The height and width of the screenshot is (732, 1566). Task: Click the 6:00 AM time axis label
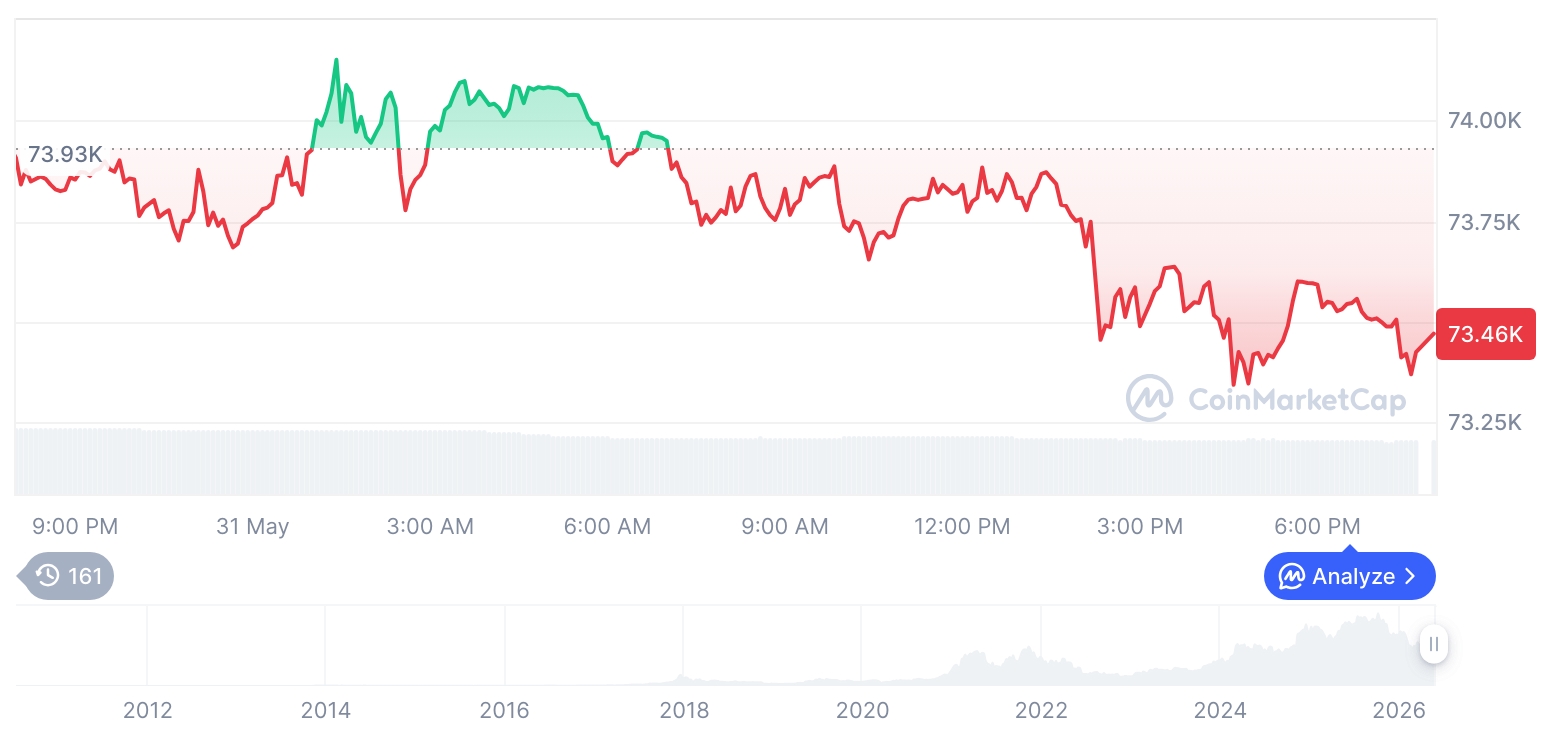608,526
